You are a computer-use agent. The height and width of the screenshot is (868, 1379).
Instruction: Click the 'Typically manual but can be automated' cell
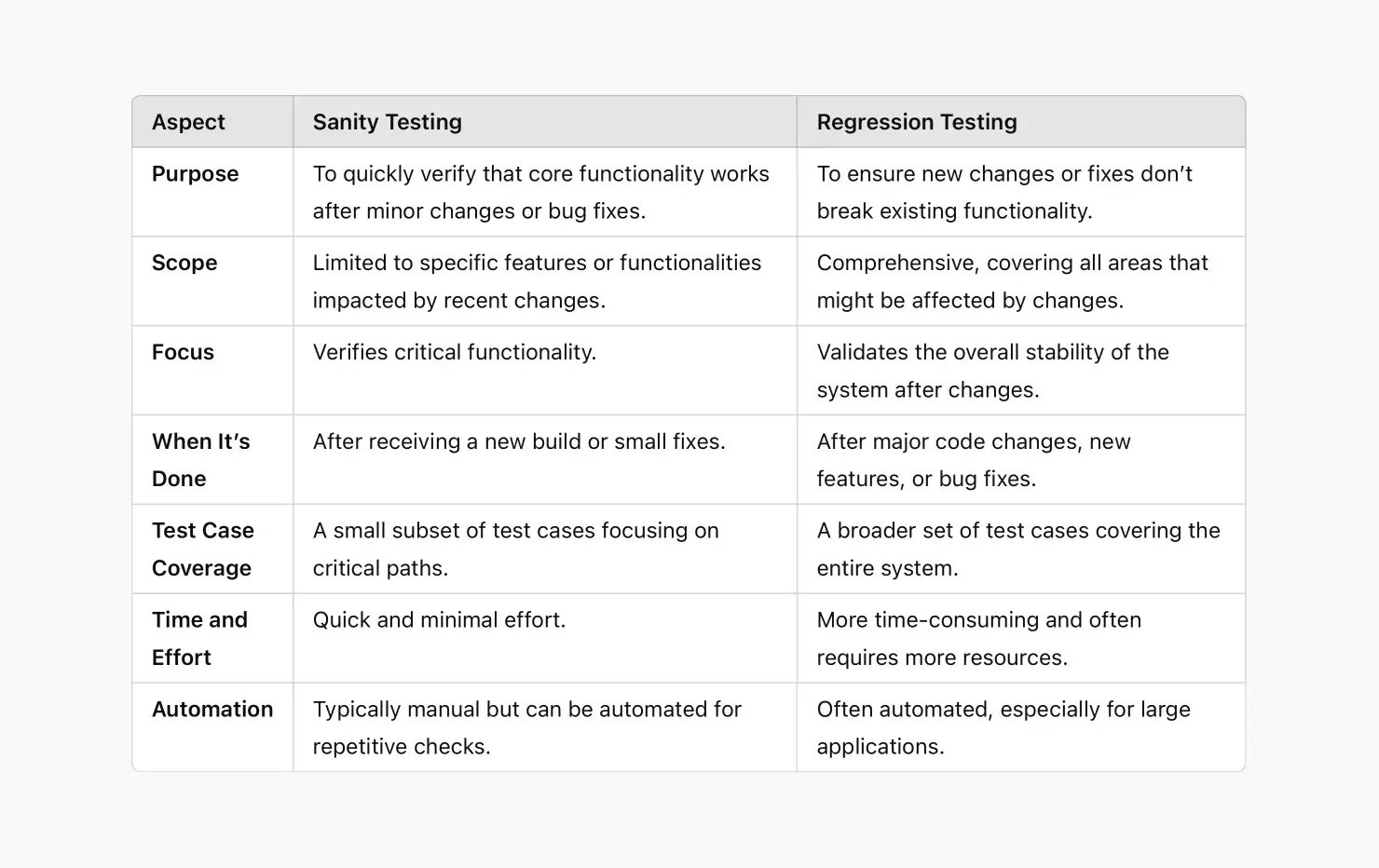526,727
